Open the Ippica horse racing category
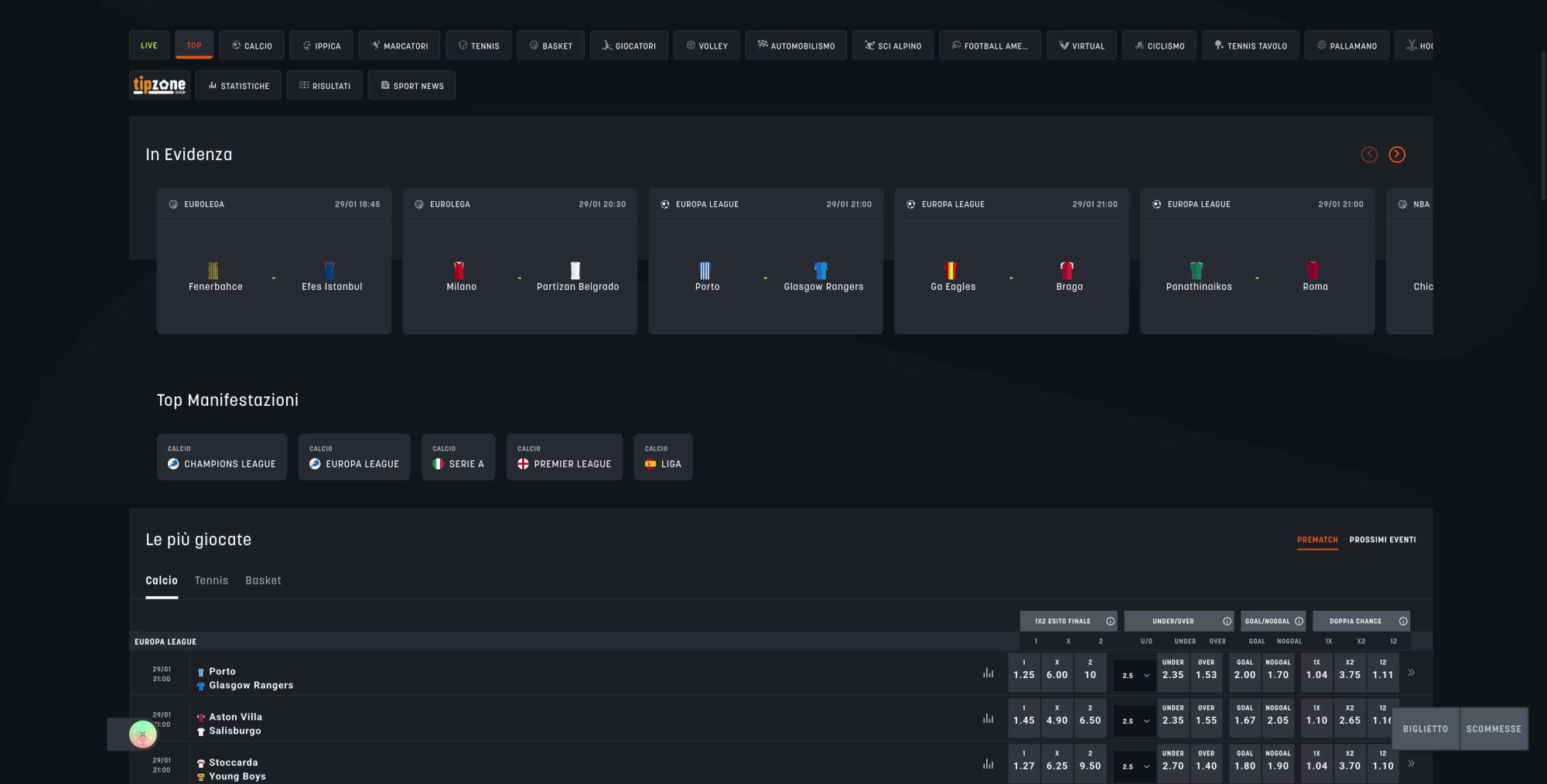1547x784 pixels. (x=321, y=46)
